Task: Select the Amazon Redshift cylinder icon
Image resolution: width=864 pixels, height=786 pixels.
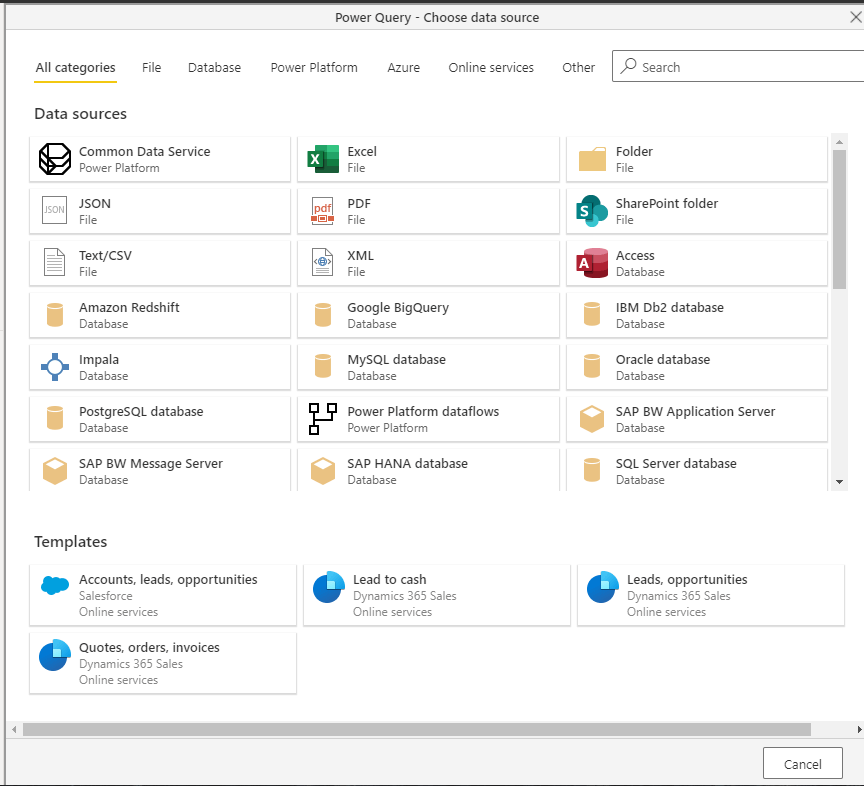Action: (55, 315)
